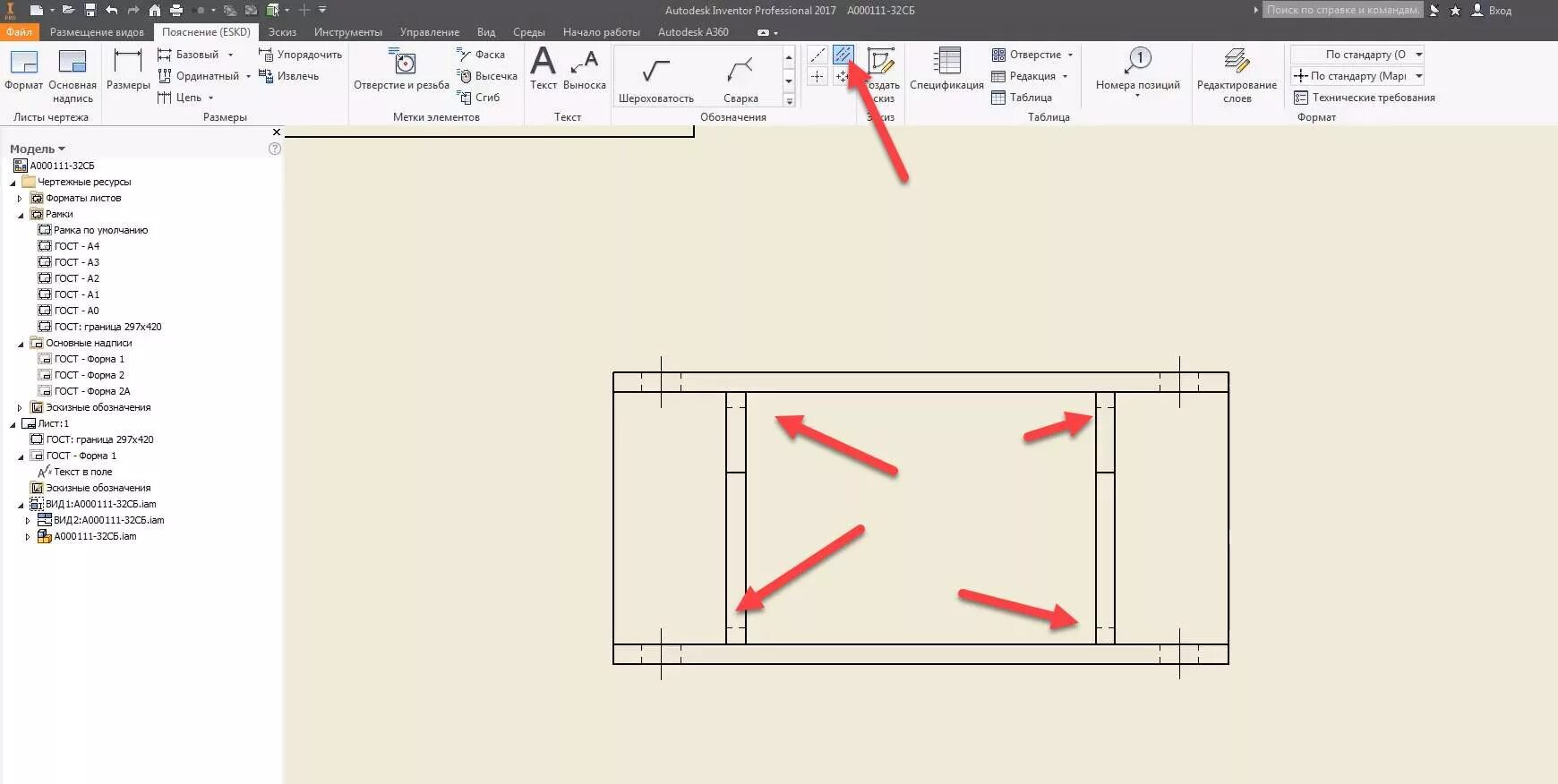Image resolution: width=1558 pixels, height=784 pixels.
Task: Save the drawing with the floppy icon
Action: 90,10
